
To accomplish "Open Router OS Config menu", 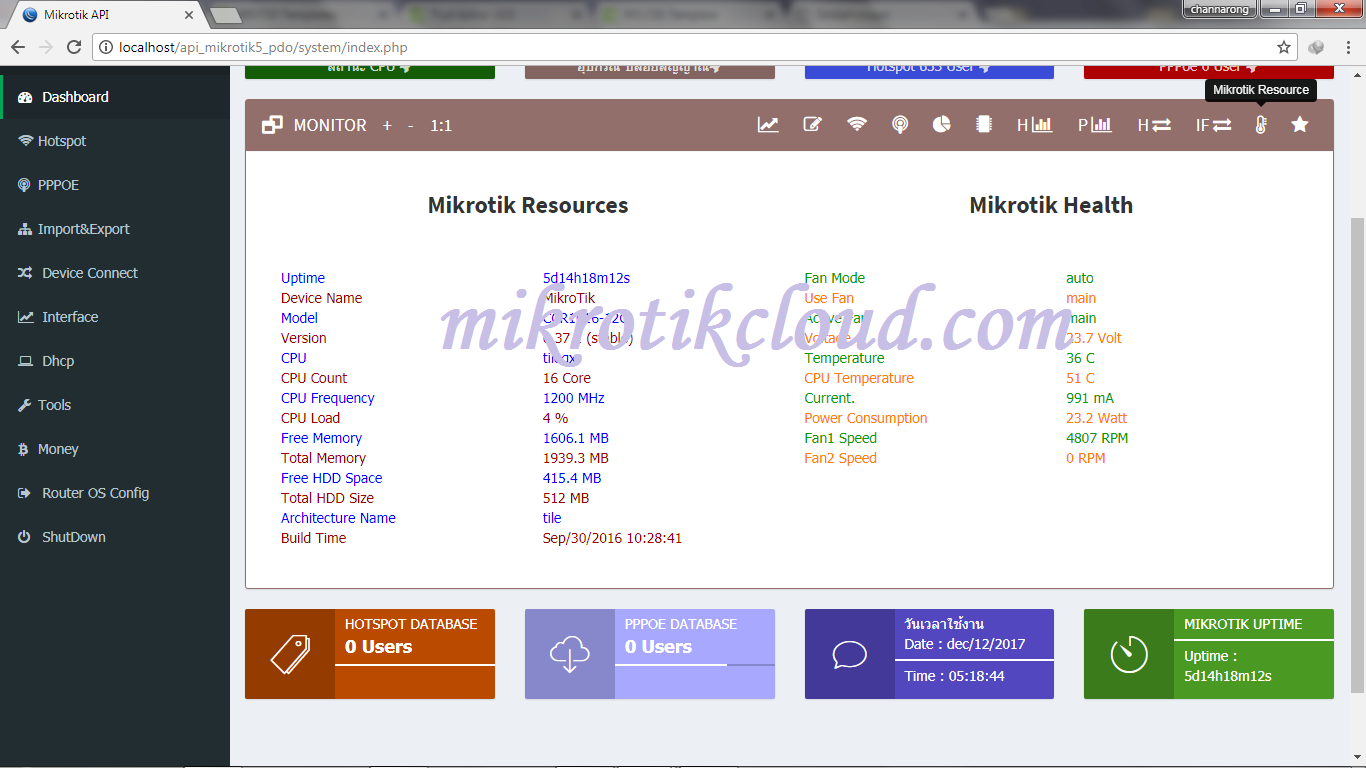I will [x=115, y=493].
